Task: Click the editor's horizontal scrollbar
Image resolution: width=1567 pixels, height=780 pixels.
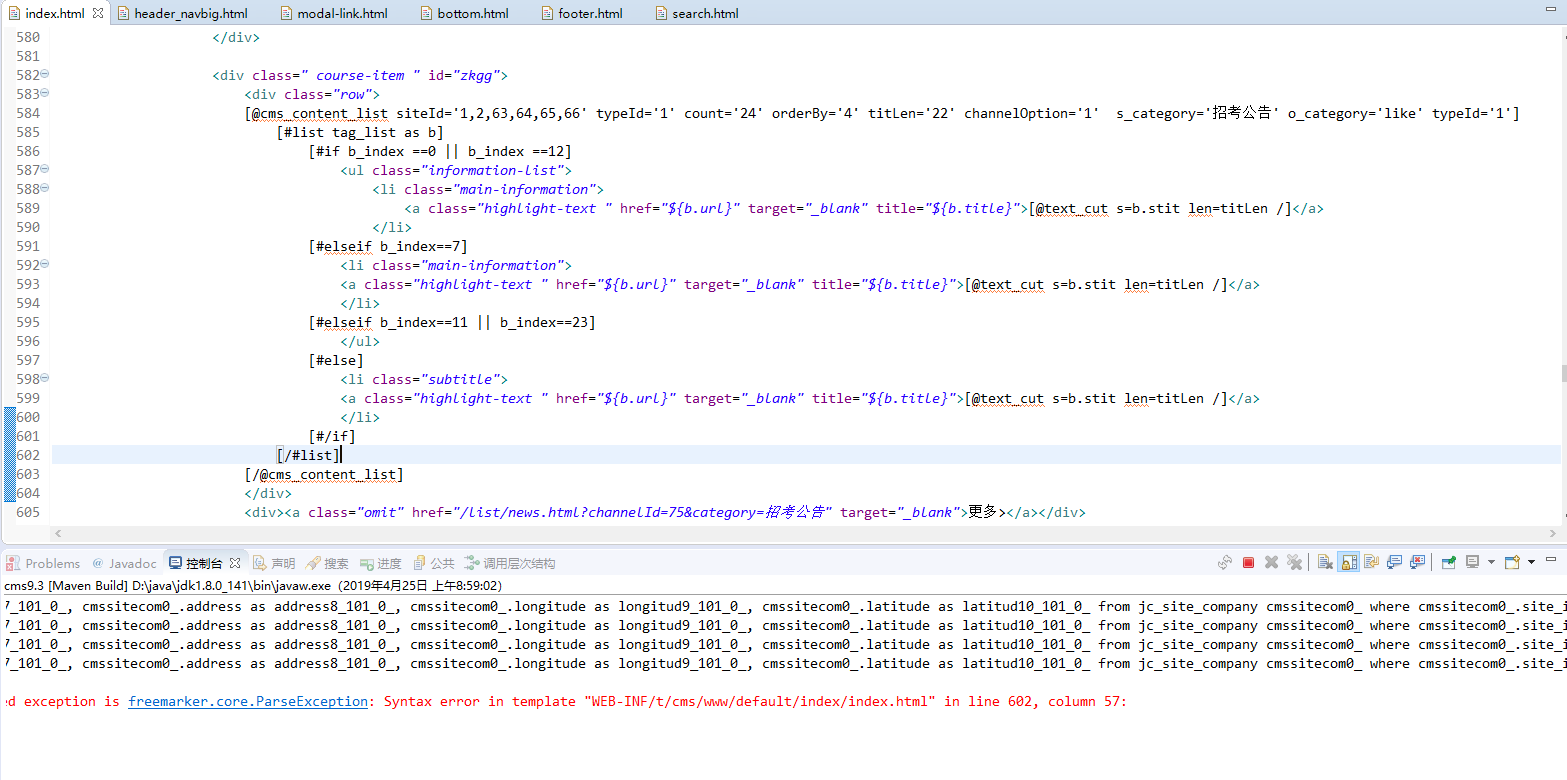Action: click(x=800, y=533)
